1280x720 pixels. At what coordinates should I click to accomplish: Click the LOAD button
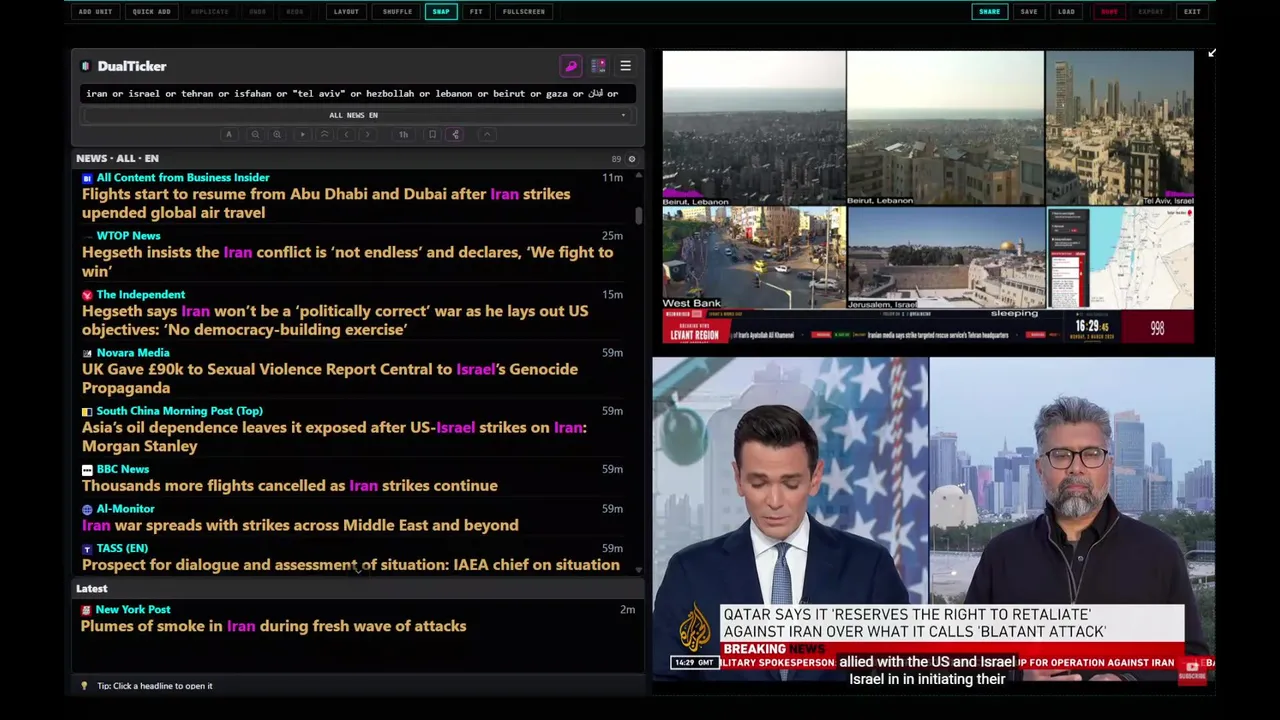pos(1066,12)
